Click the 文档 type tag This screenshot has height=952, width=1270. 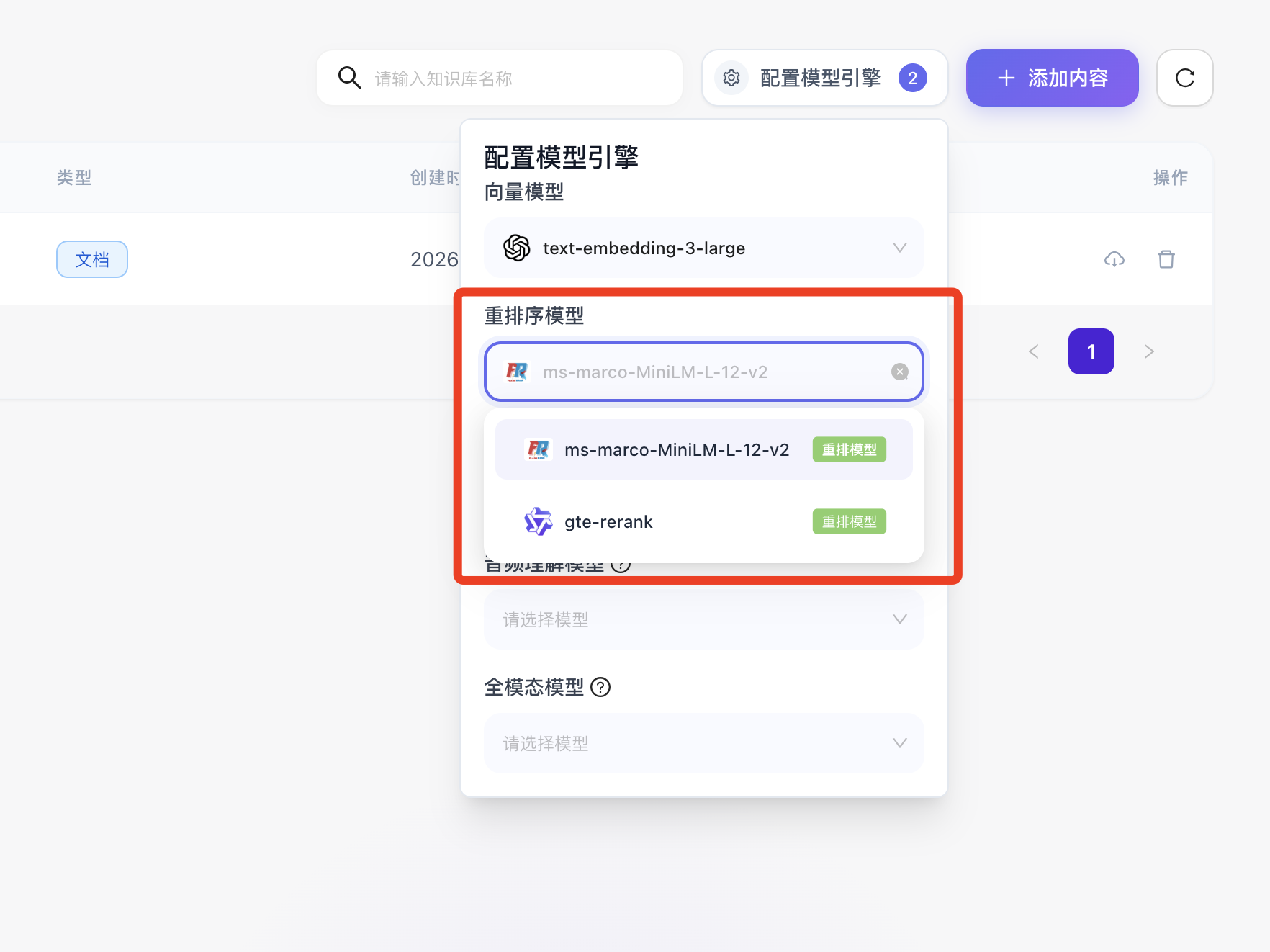pos(92,259)
